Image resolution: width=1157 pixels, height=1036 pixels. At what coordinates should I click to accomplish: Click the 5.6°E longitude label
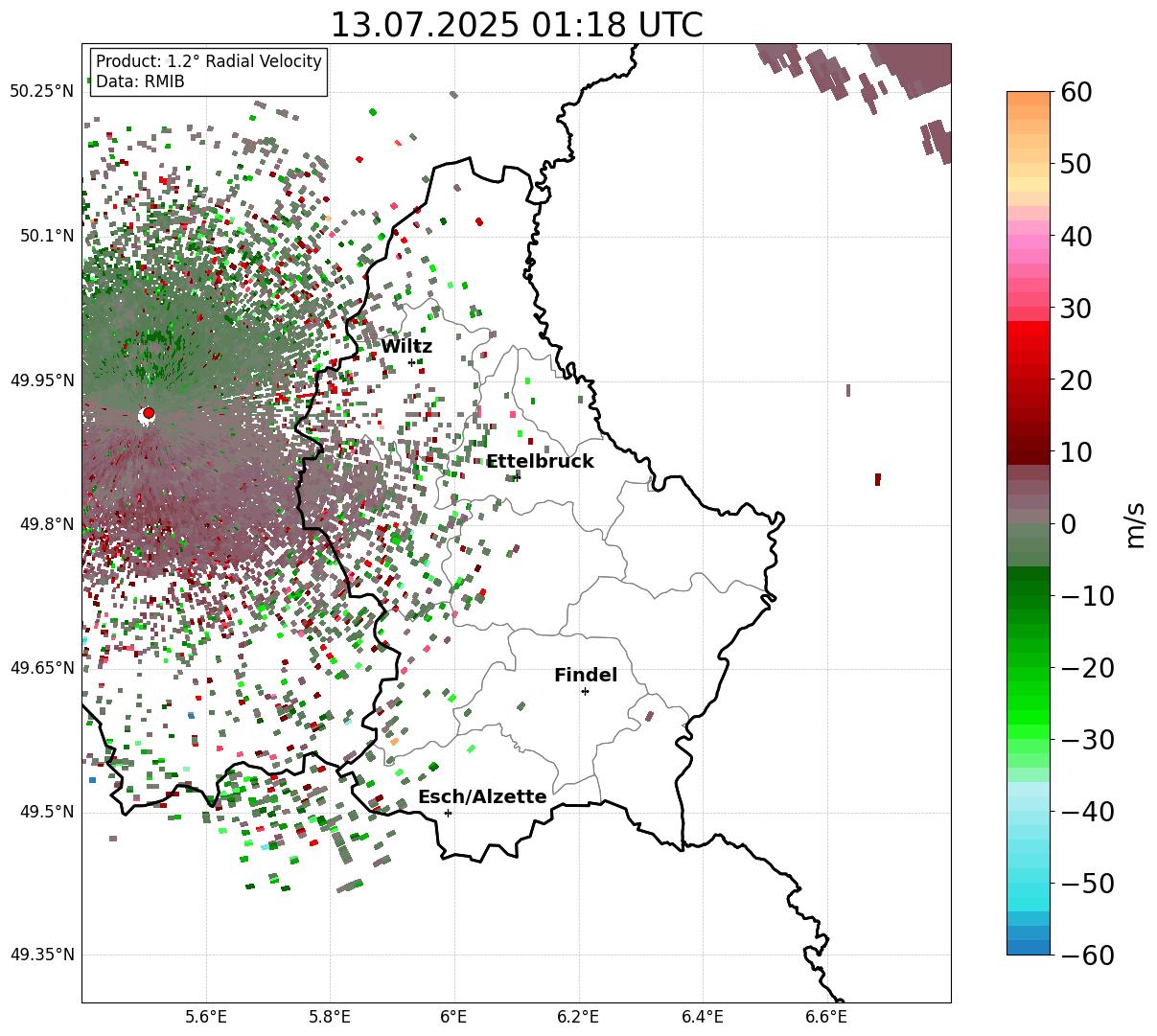(x=206, y=1016)
